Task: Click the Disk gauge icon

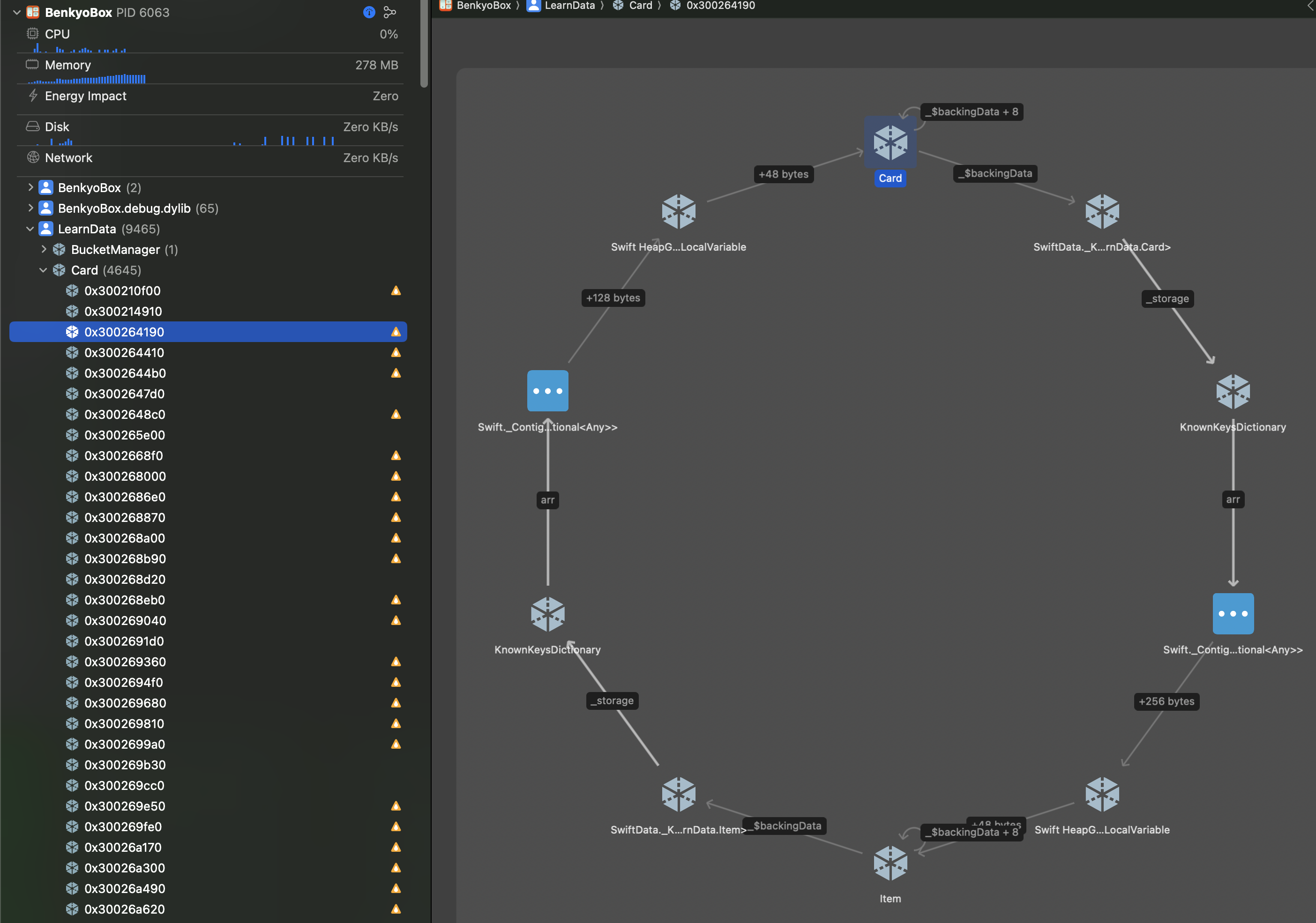Action: click(x=33, y=126)
